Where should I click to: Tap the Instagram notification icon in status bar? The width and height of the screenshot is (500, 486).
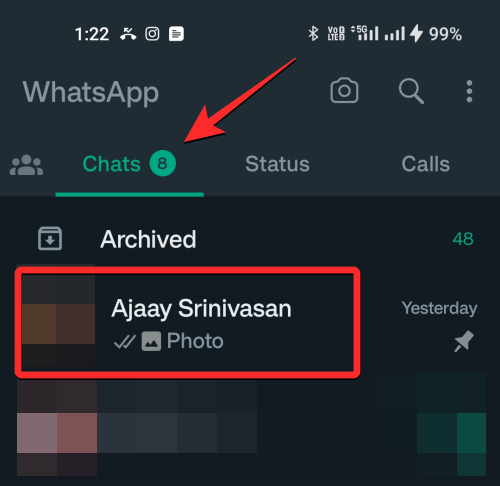(x=152, y=34)
